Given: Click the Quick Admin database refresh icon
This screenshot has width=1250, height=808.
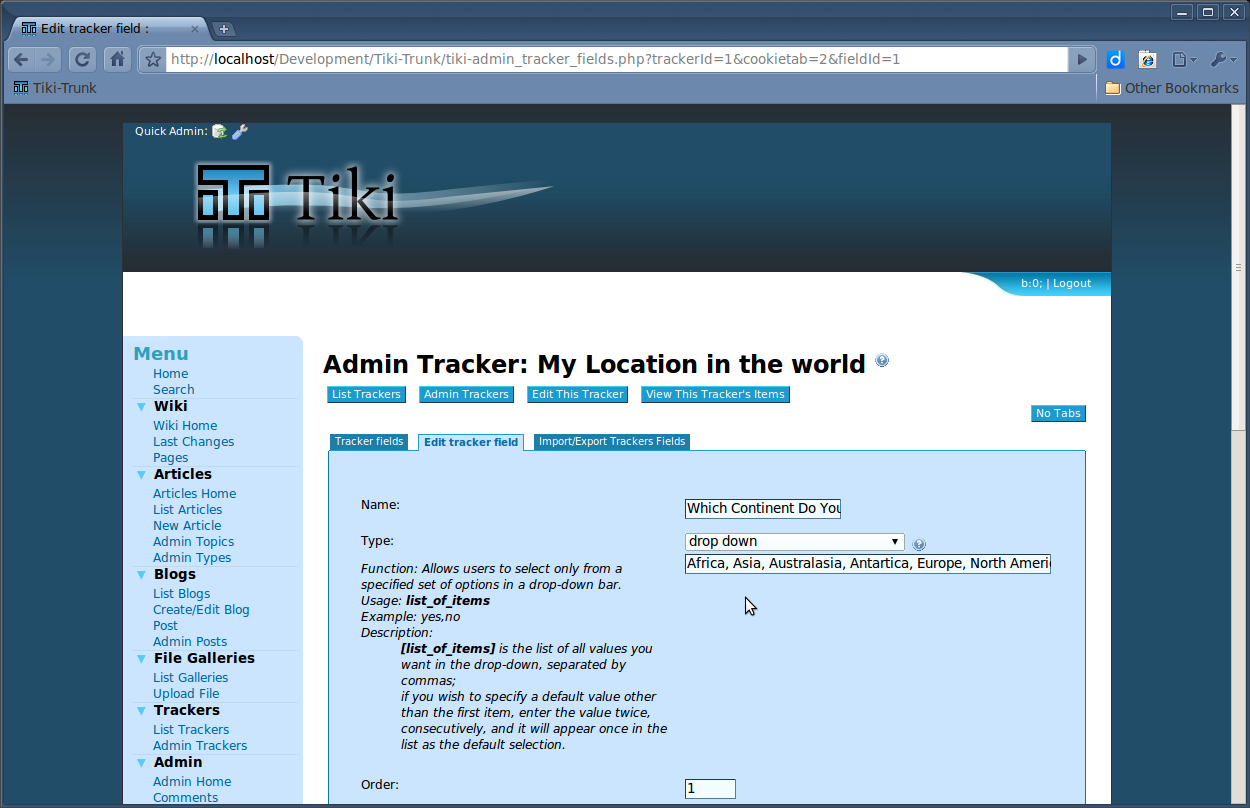Looking at the screenshot, I should 219,131.
